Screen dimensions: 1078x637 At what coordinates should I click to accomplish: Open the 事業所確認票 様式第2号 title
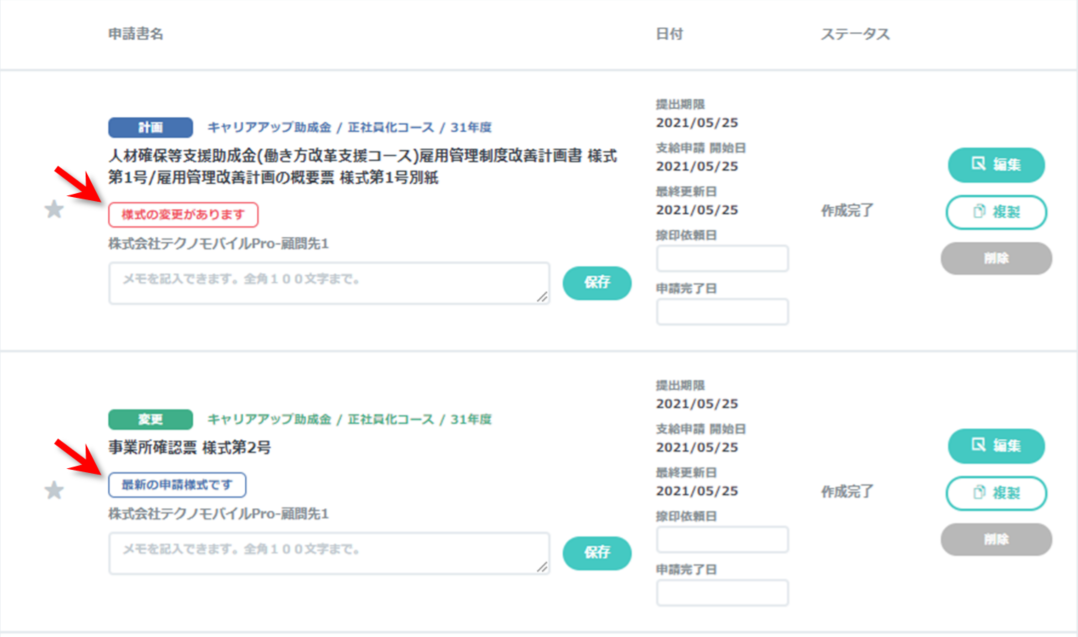tap(190, 448)
